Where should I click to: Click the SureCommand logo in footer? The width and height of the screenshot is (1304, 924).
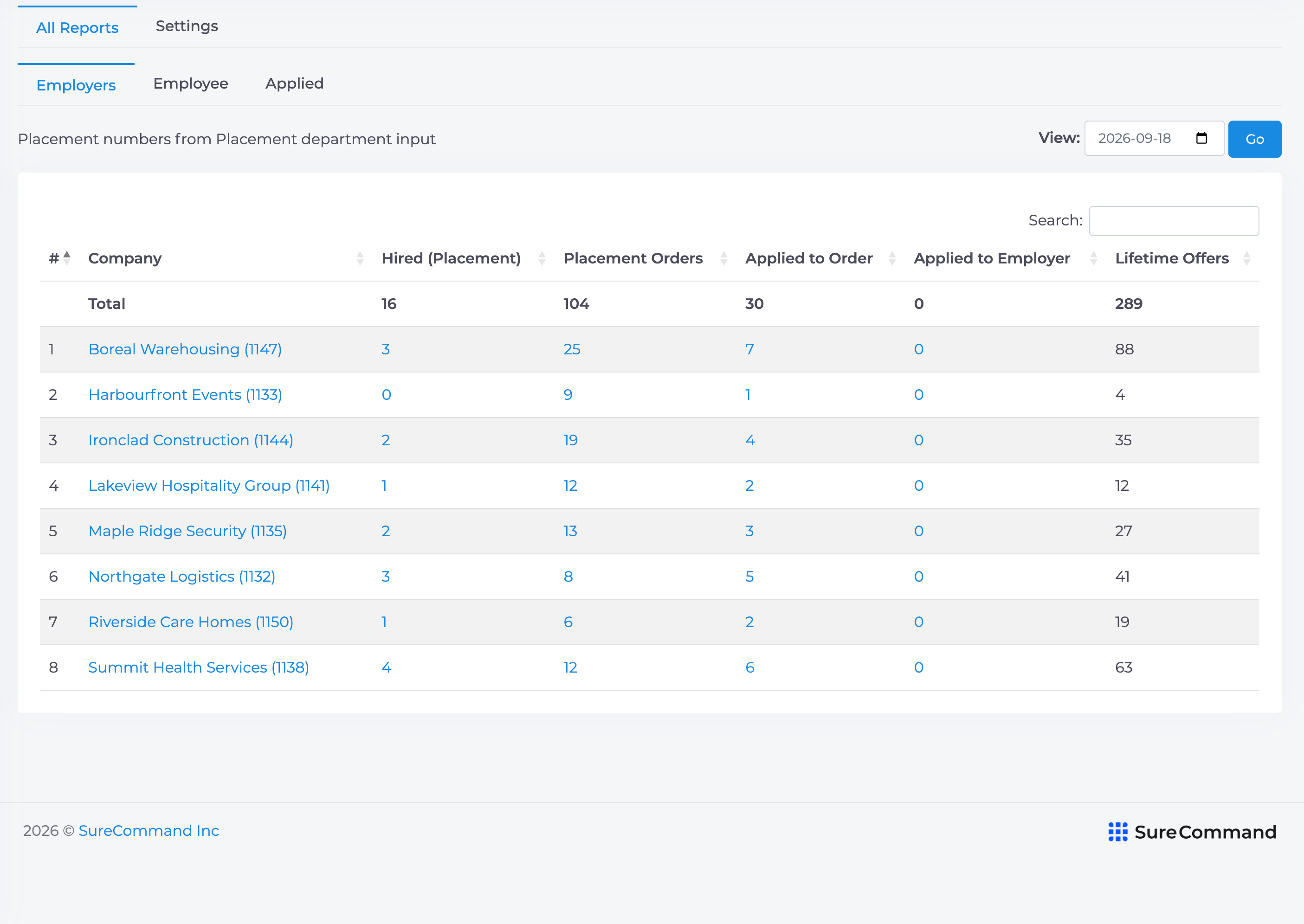(1192, 832)
